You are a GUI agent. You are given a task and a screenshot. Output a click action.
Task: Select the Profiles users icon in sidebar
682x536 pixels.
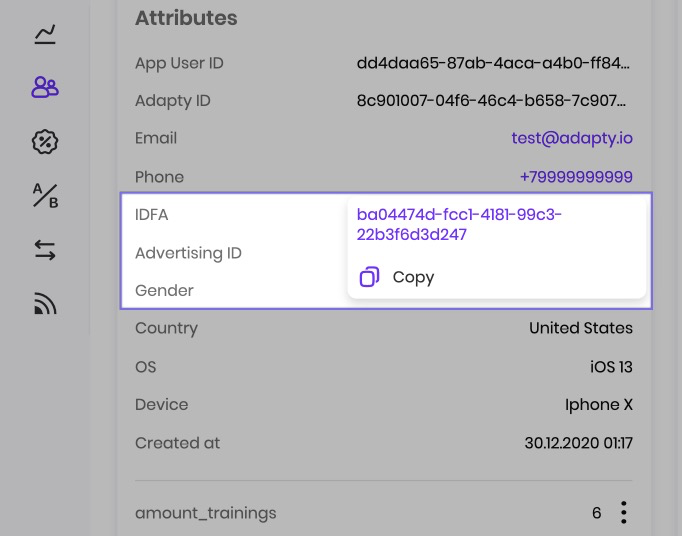pos(45,87)
